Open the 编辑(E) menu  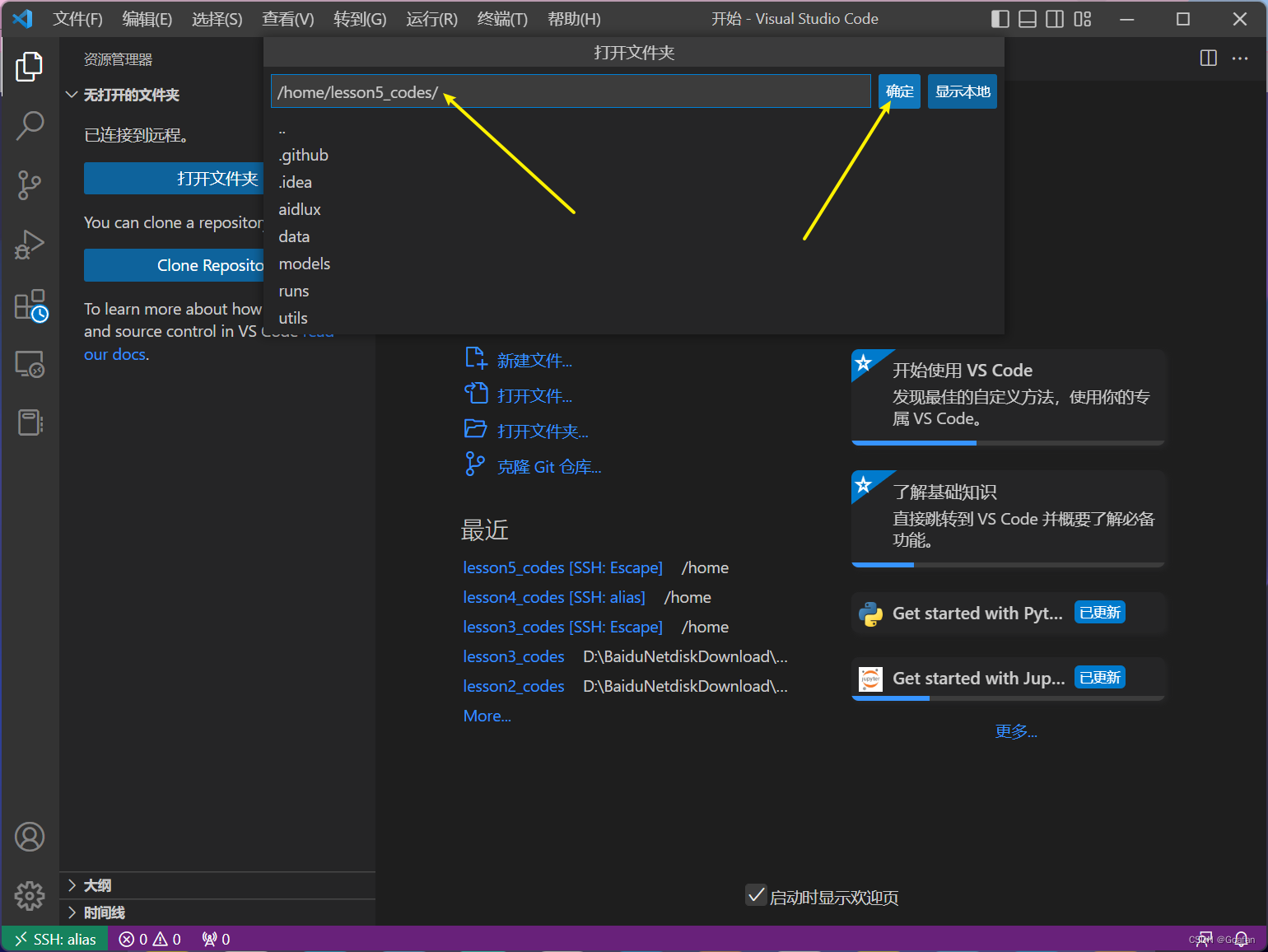pyautogui.click(x=147, y=19)
